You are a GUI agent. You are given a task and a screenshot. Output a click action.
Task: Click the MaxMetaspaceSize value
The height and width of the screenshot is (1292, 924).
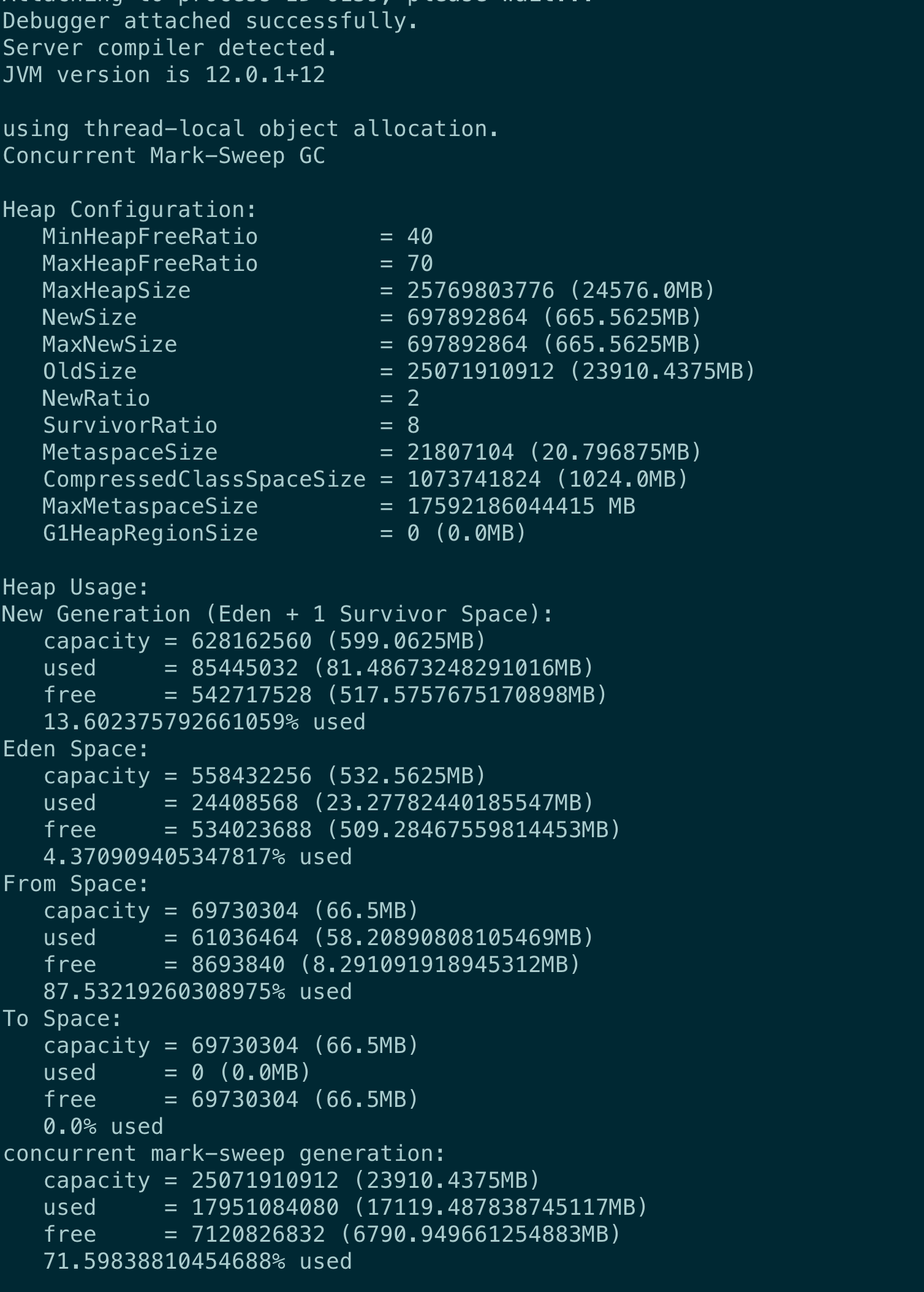click(521, 506)
